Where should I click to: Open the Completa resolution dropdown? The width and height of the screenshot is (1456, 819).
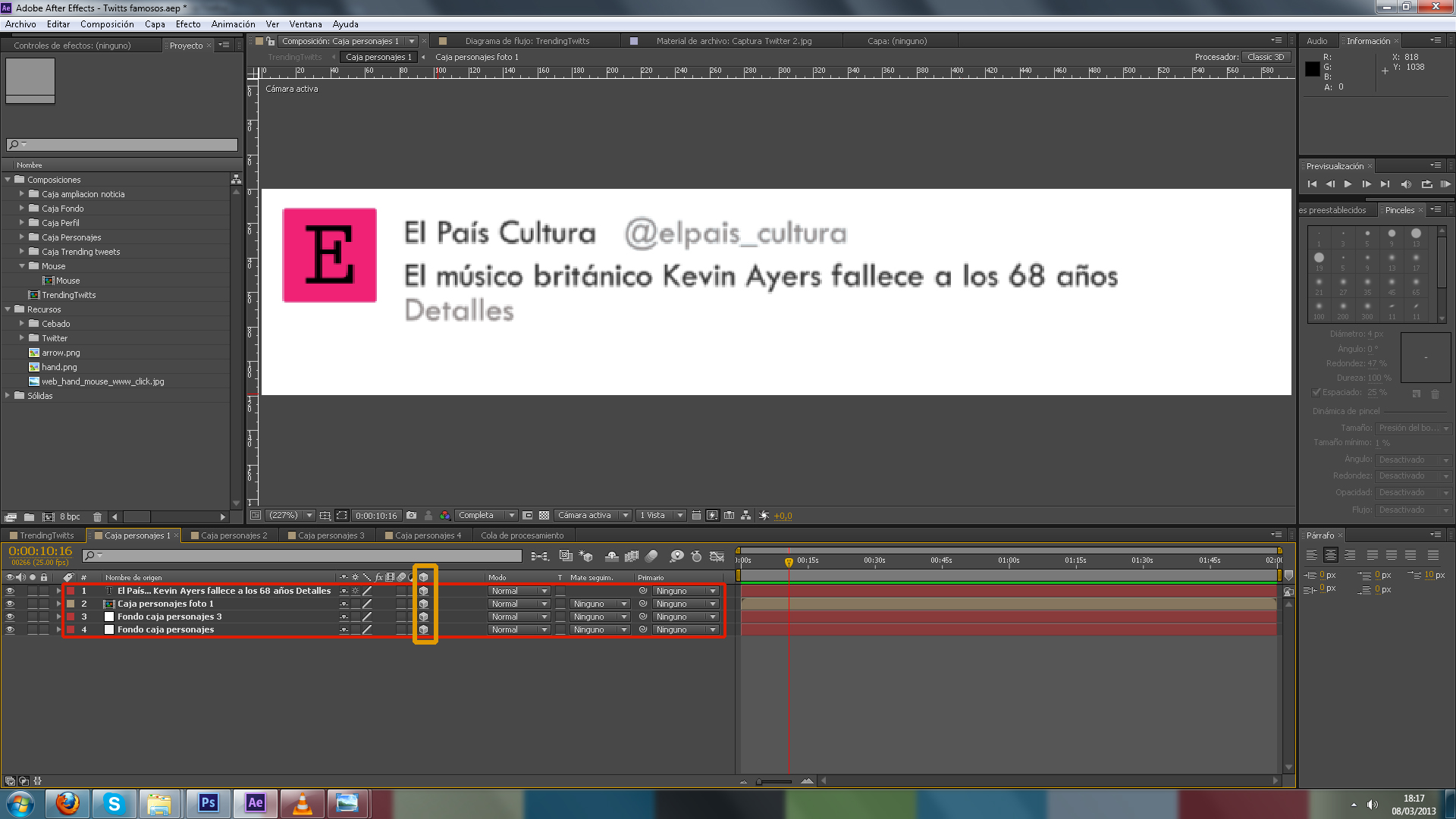[486, 516]
